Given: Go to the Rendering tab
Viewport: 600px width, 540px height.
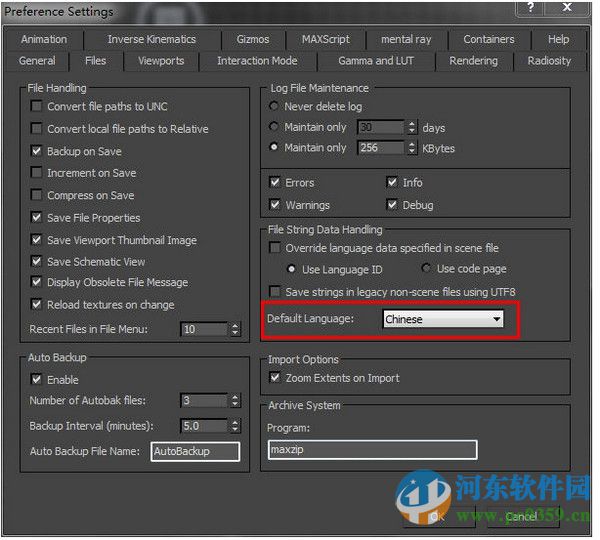Looking at the screenshot, I should pyautogui.click(x=473, y=61).
